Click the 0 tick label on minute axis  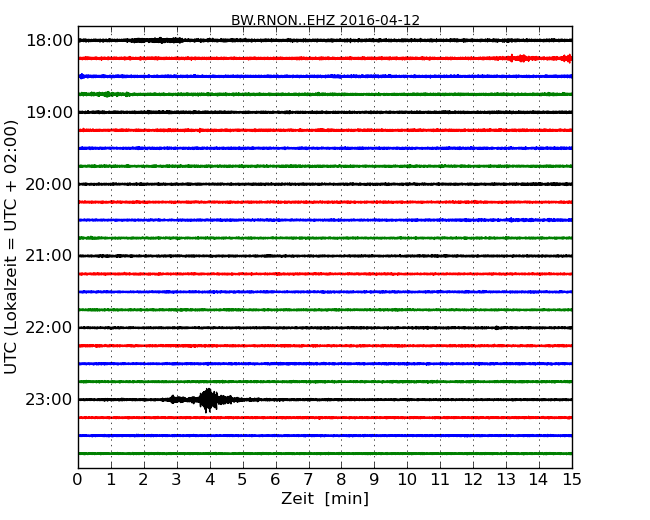click(x=78, y=479)
